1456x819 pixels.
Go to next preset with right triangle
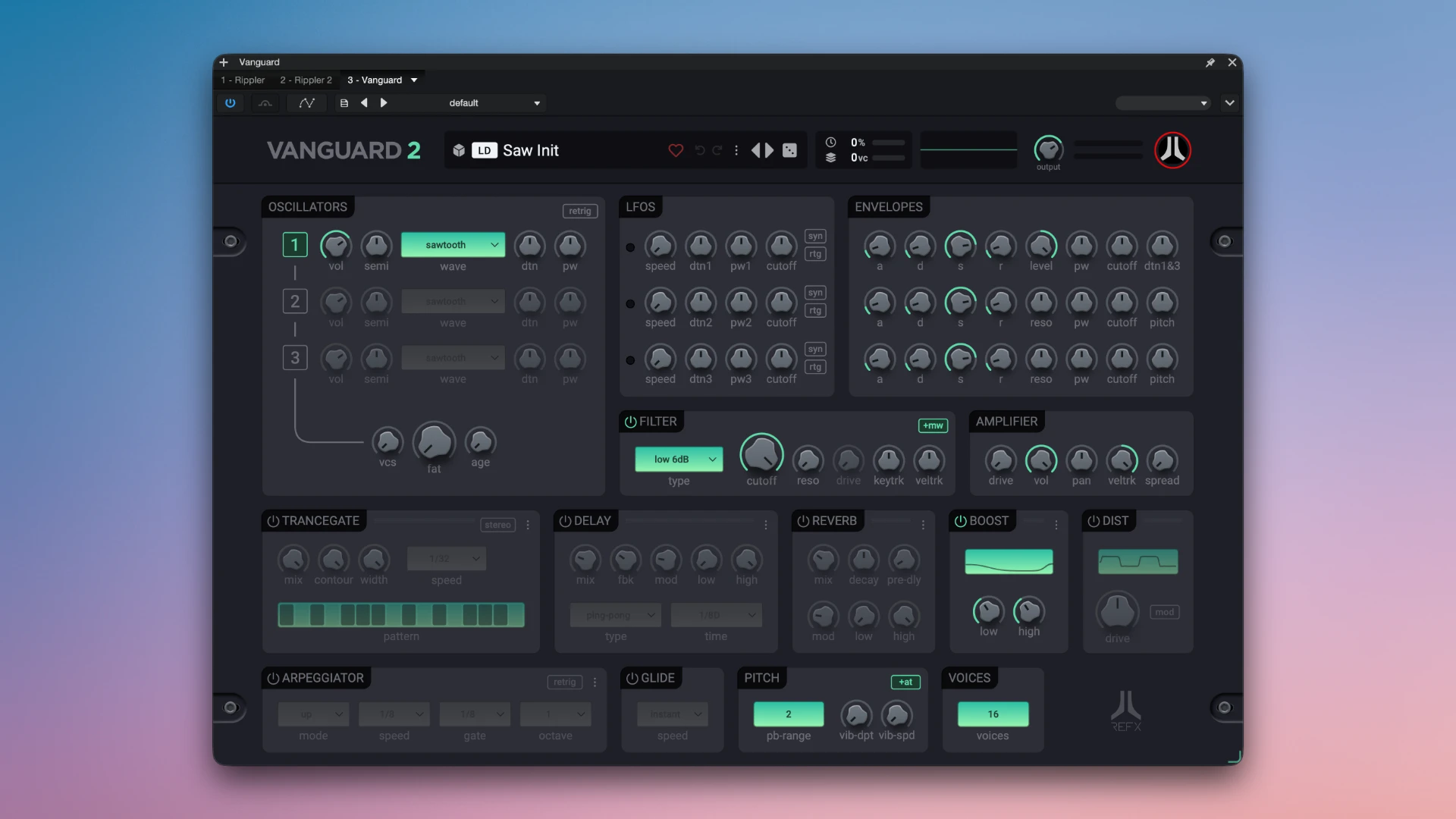[x=384, y=103]
